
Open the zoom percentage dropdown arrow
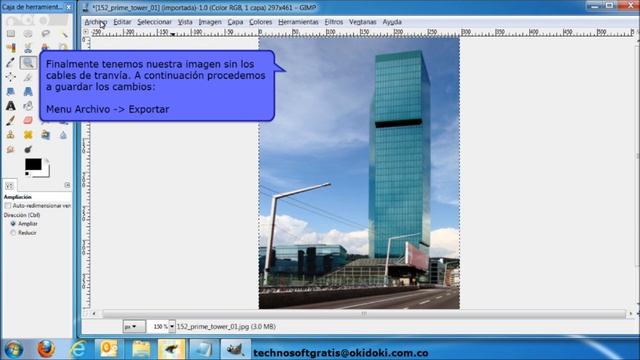172,327
